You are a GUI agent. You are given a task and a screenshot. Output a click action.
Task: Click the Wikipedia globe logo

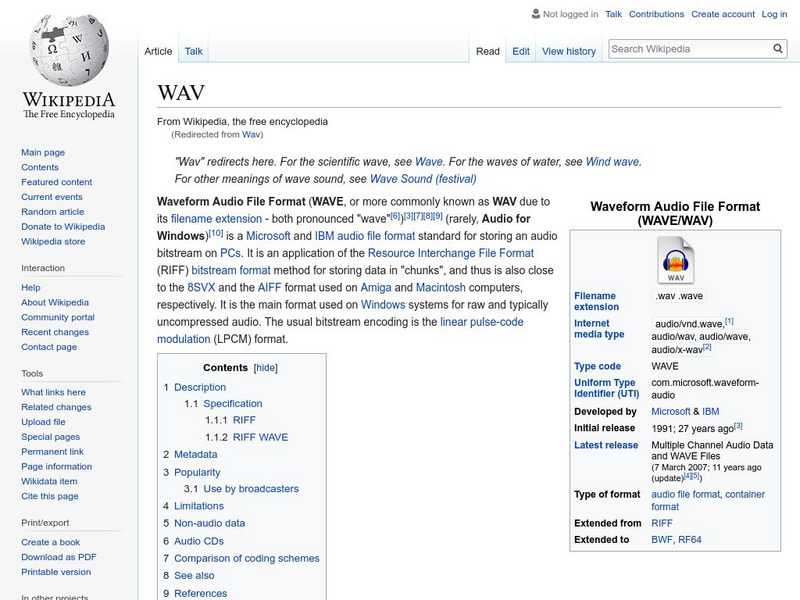69,51
